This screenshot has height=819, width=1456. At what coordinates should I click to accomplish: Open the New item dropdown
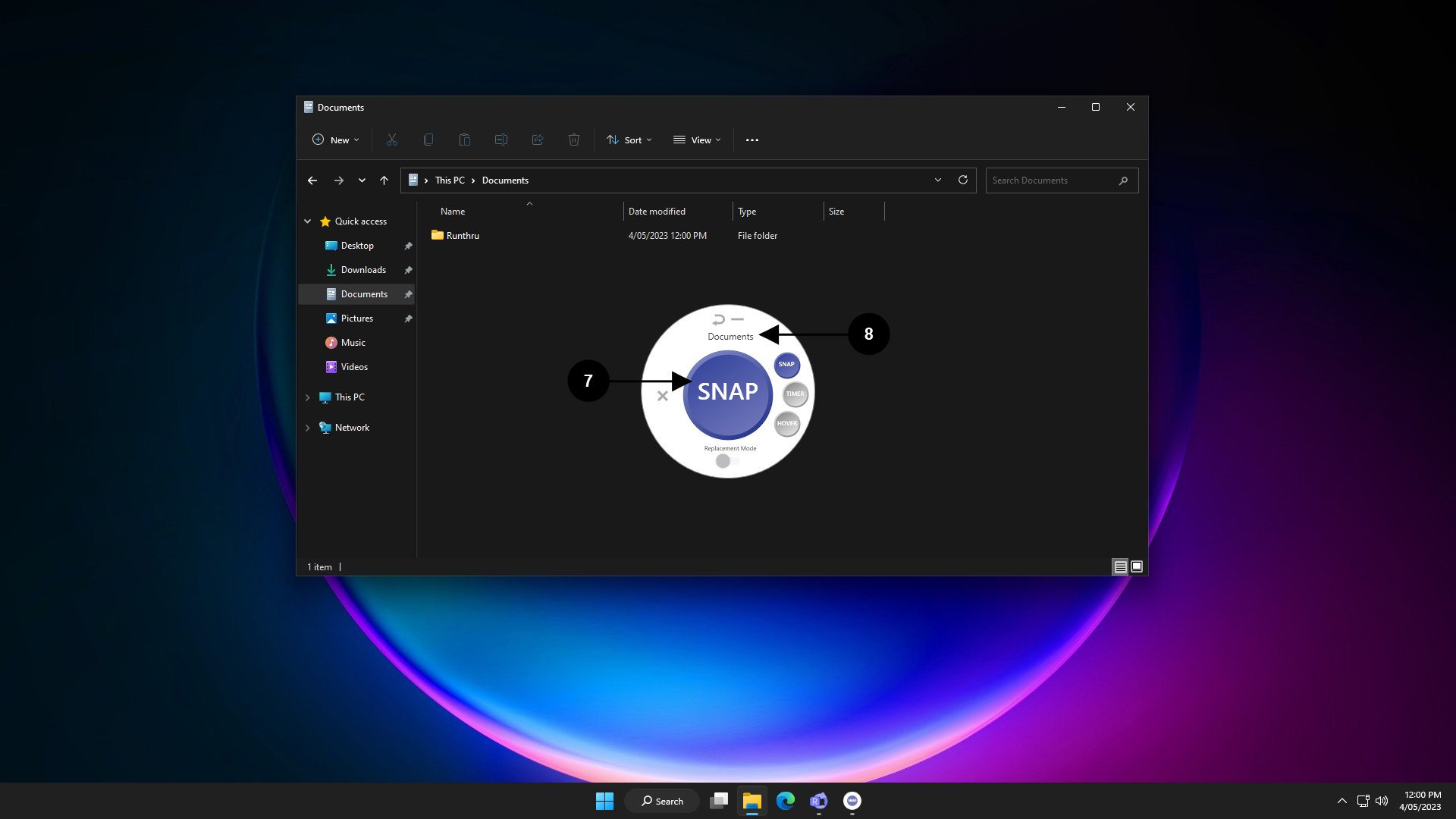335,140
